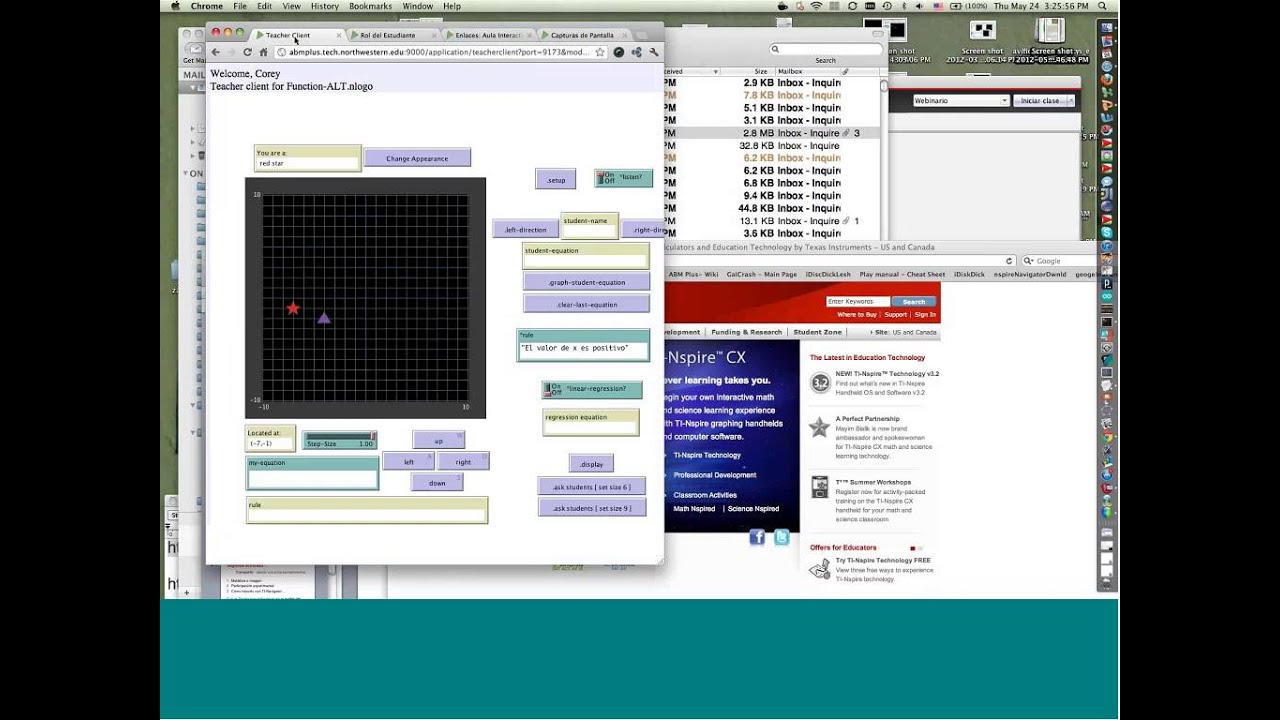Click the .display button

[591, 463]
